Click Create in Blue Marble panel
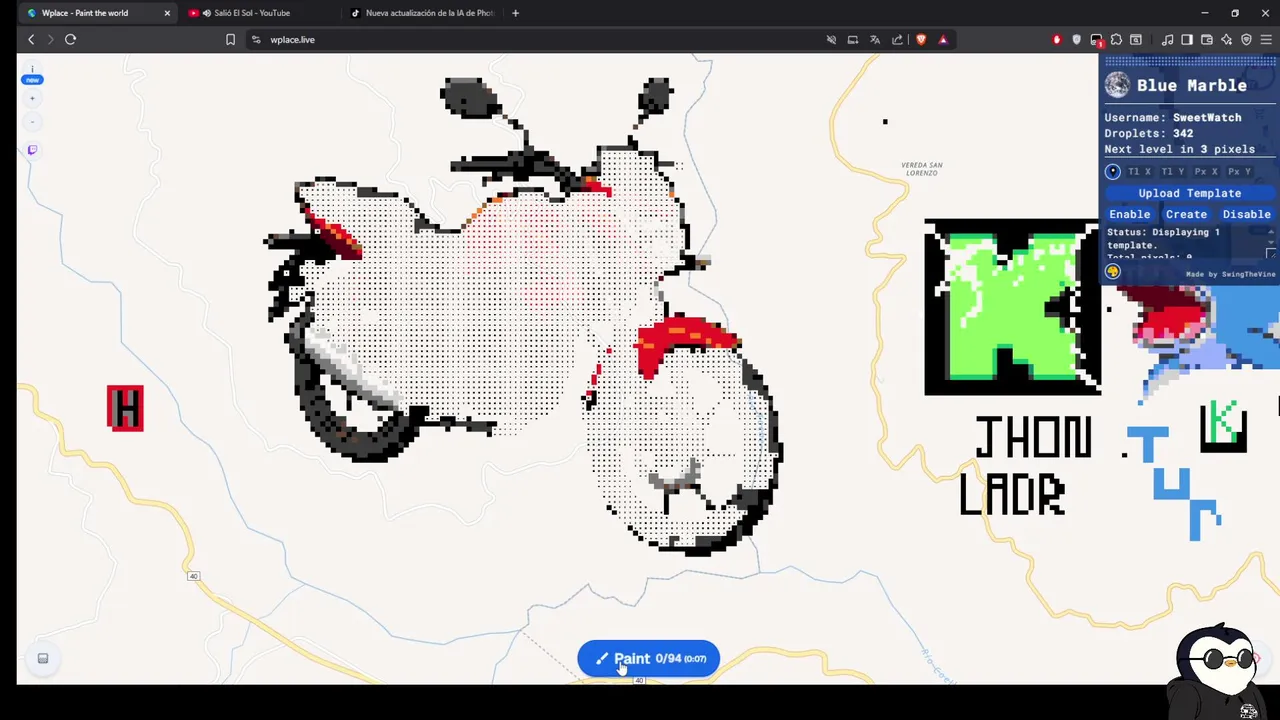1280x720 pixels. coord(1186,214)
